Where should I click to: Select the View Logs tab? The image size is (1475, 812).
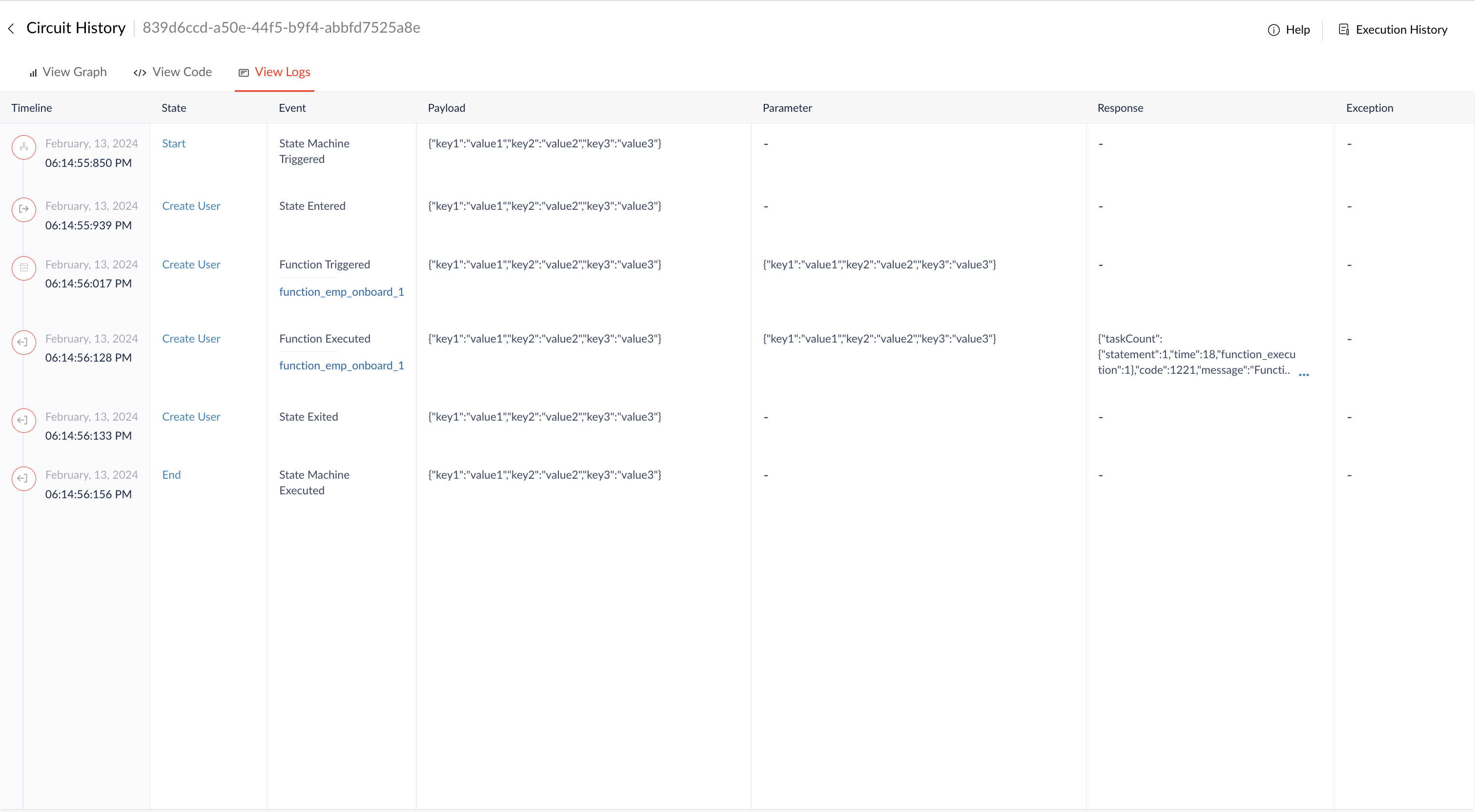[x=275, y=72]
